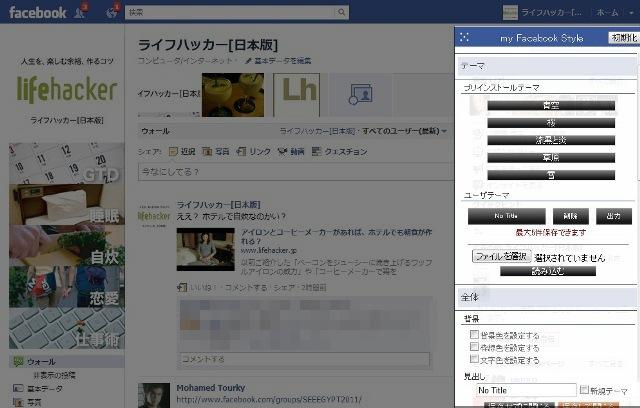Select the No Title user theme button
The image size is (640, 408).
point(507,216)
